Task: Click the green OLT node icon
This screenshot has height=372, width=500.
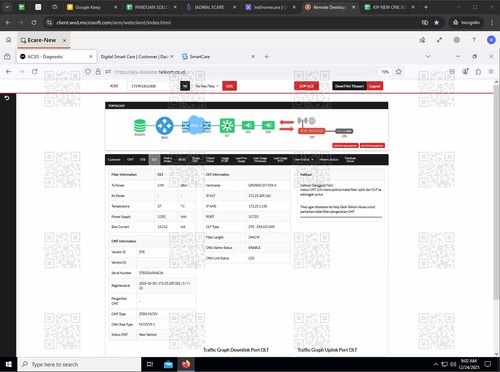Action: tap(227, 126)
